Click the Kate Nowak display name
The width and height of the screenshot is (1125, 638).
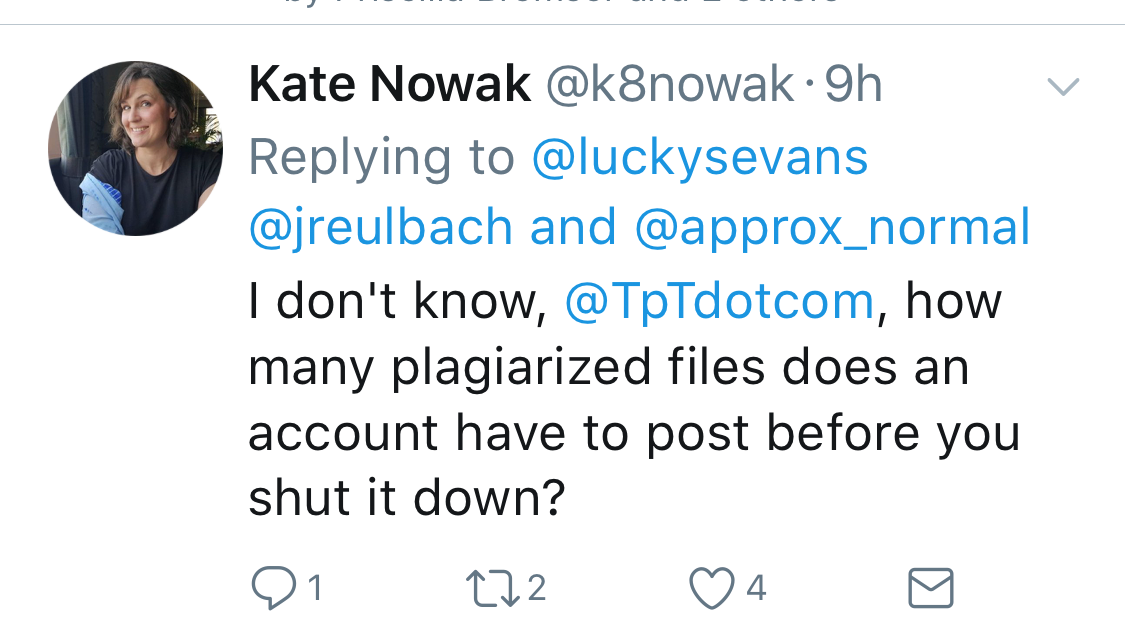tap(389, 85)
